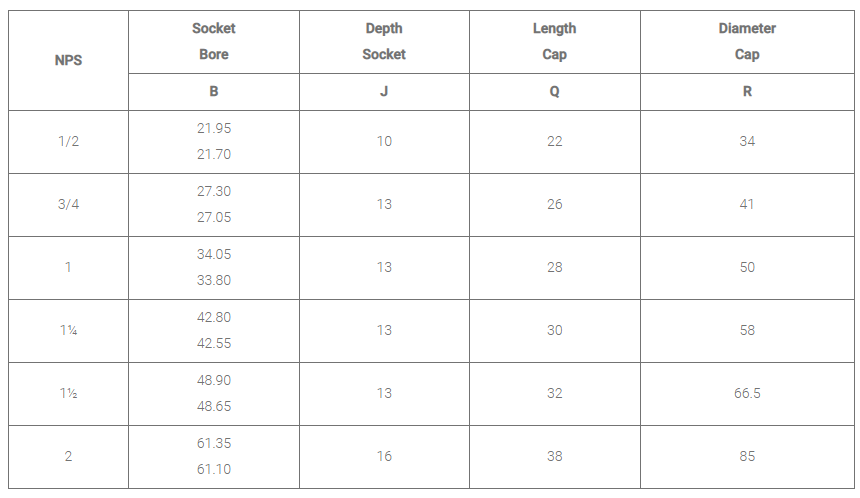The image size is (860, 498).
Task: Click the Diameter Cap column header
Action: tap(747, 42)
